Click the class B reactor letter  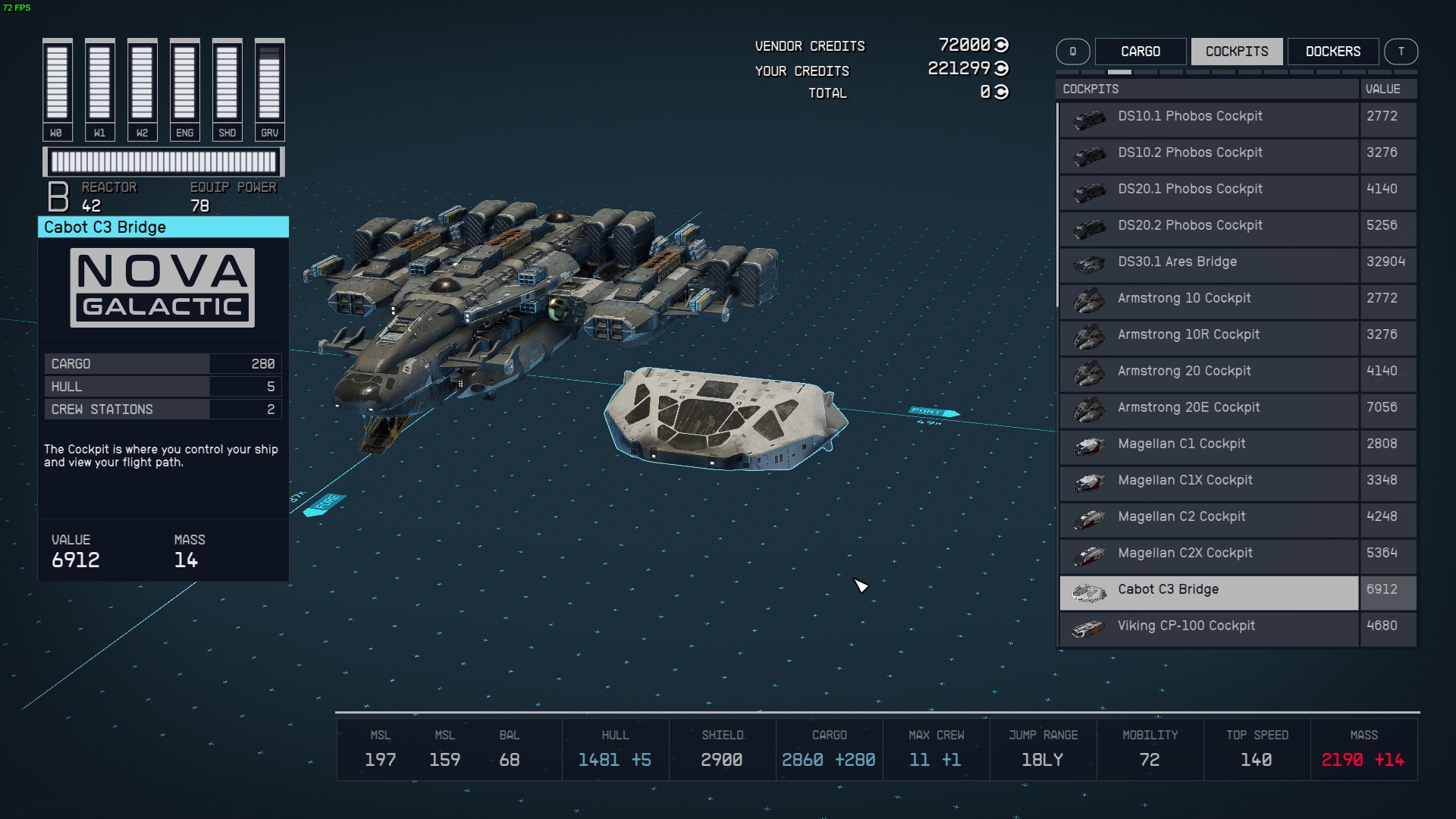(58, 196)
